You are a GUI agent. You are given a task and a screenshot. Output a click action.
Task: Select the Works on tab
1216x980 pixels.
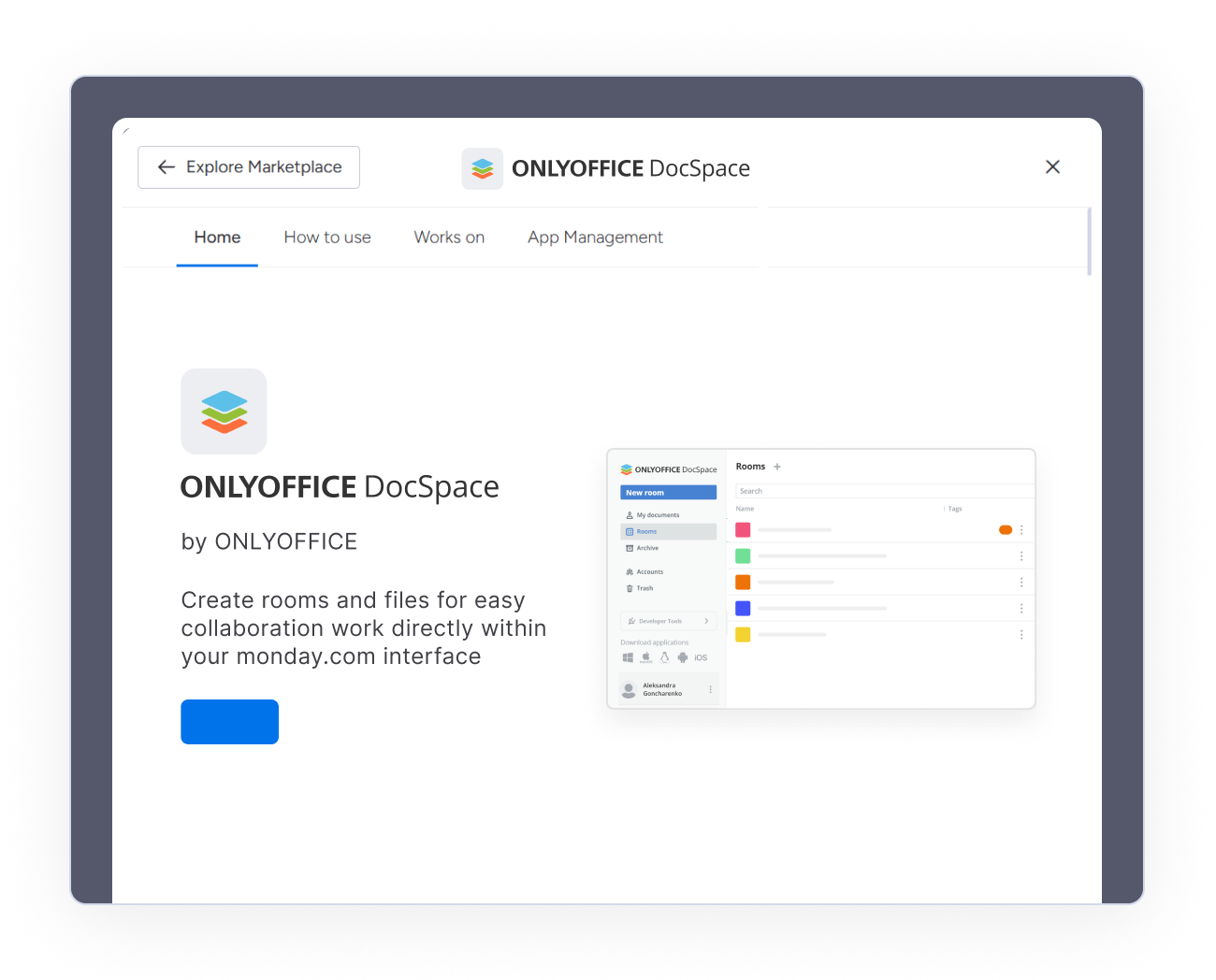click(449, 238)
